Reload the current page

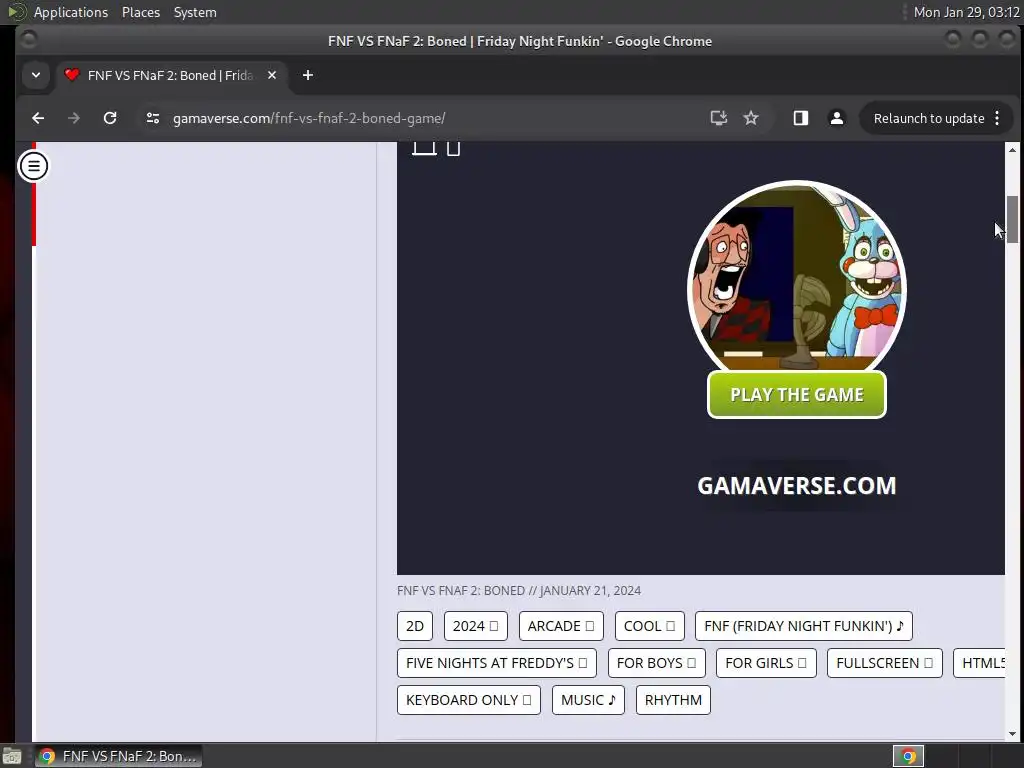point(110,118)
